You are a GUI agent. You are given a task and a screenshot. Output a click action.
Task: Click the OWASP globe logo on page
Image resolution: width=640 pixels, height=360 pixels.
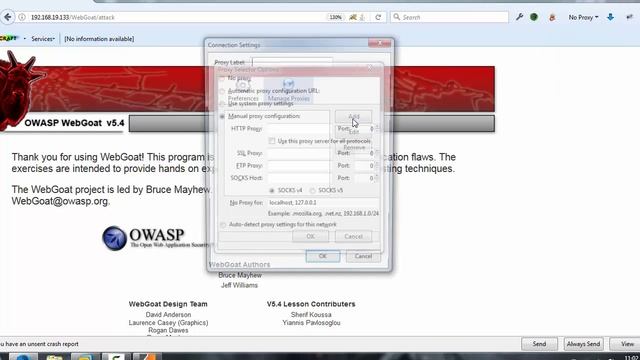(114, 238)
